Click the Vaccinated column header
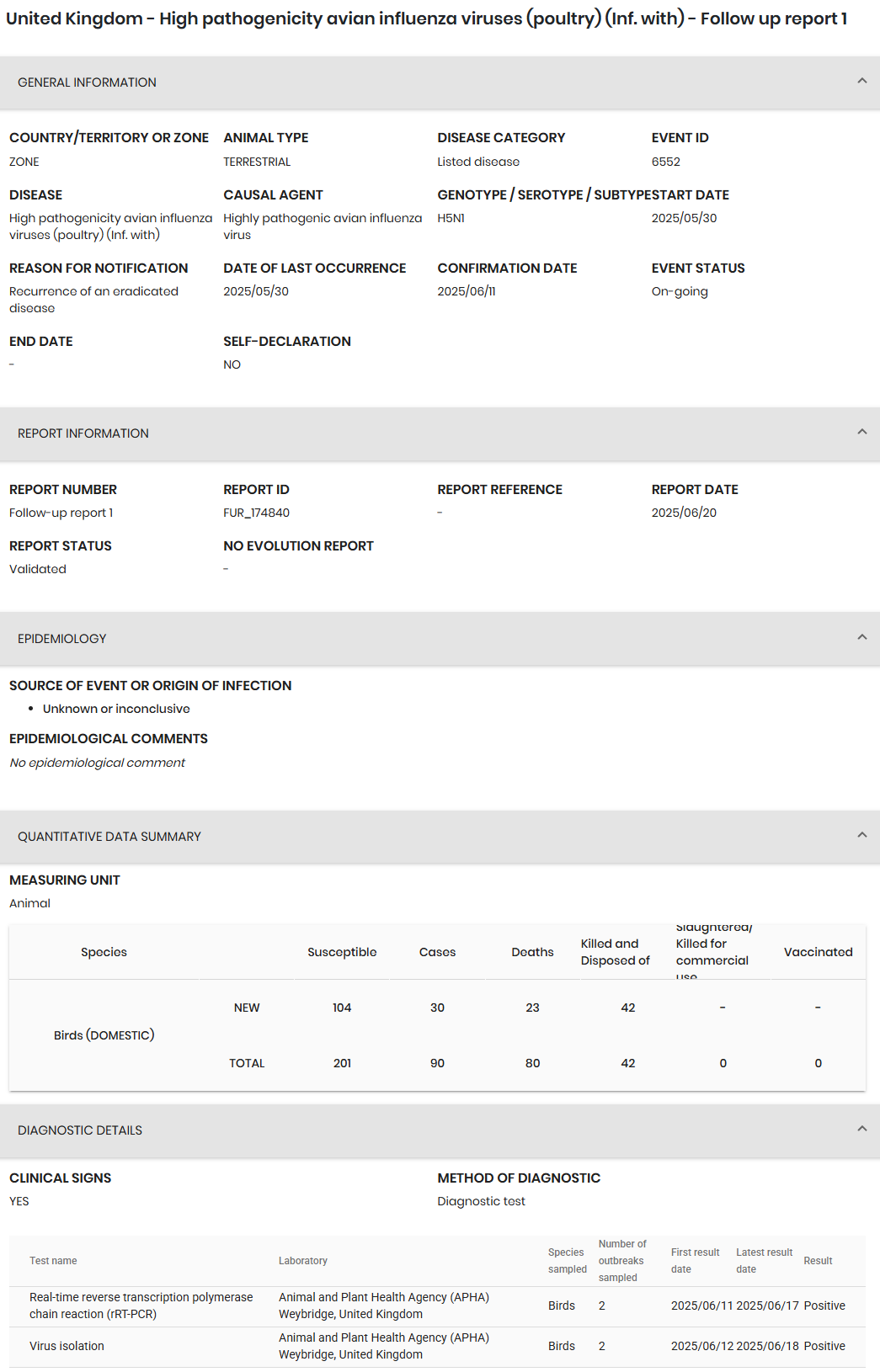The image size is (880, 1372). click(x=818, y=952)
